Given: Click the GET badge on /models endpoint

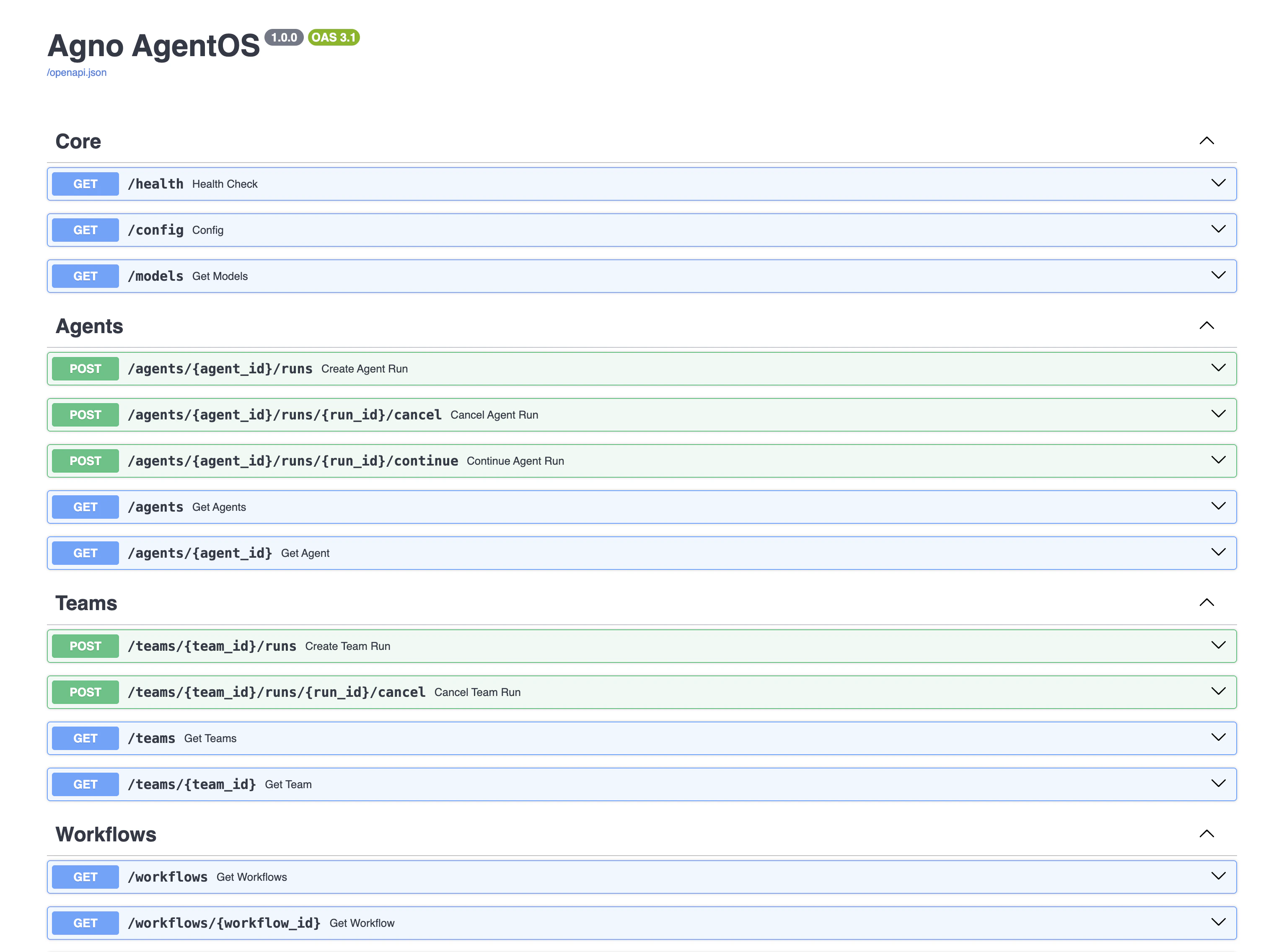Looking at the screenshot, I should (x=85, y=276).
